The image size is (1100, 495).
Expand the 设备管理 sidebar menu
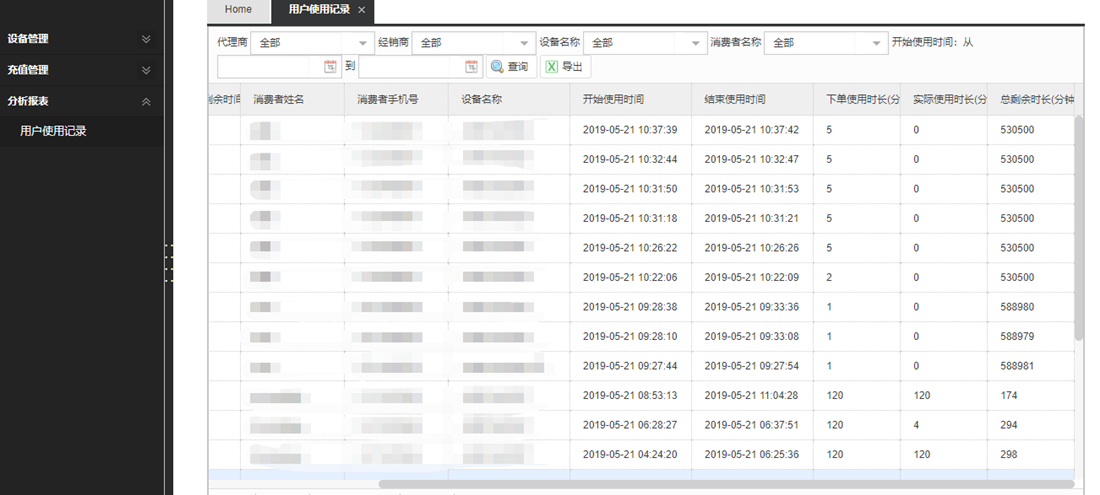click(x=146, y=39)
